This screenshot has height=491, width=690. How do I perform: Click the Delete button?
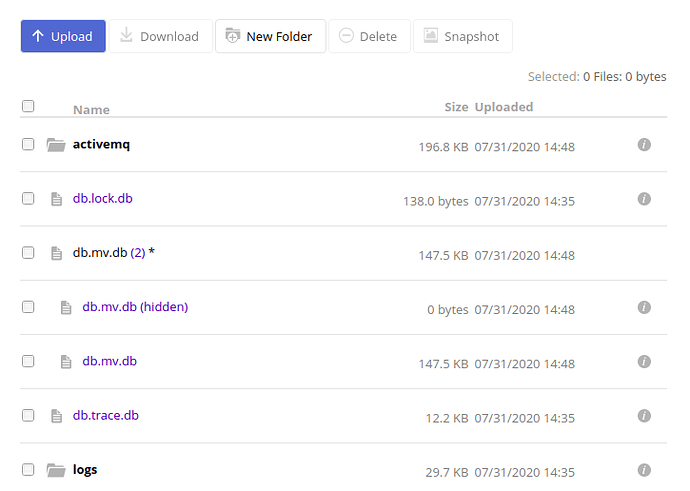(369, 36)
